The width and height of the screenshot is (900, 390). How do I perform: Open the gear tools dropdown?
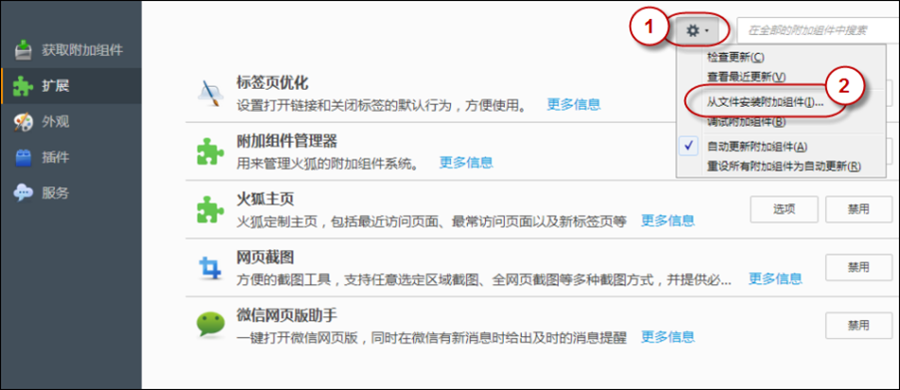697,30
